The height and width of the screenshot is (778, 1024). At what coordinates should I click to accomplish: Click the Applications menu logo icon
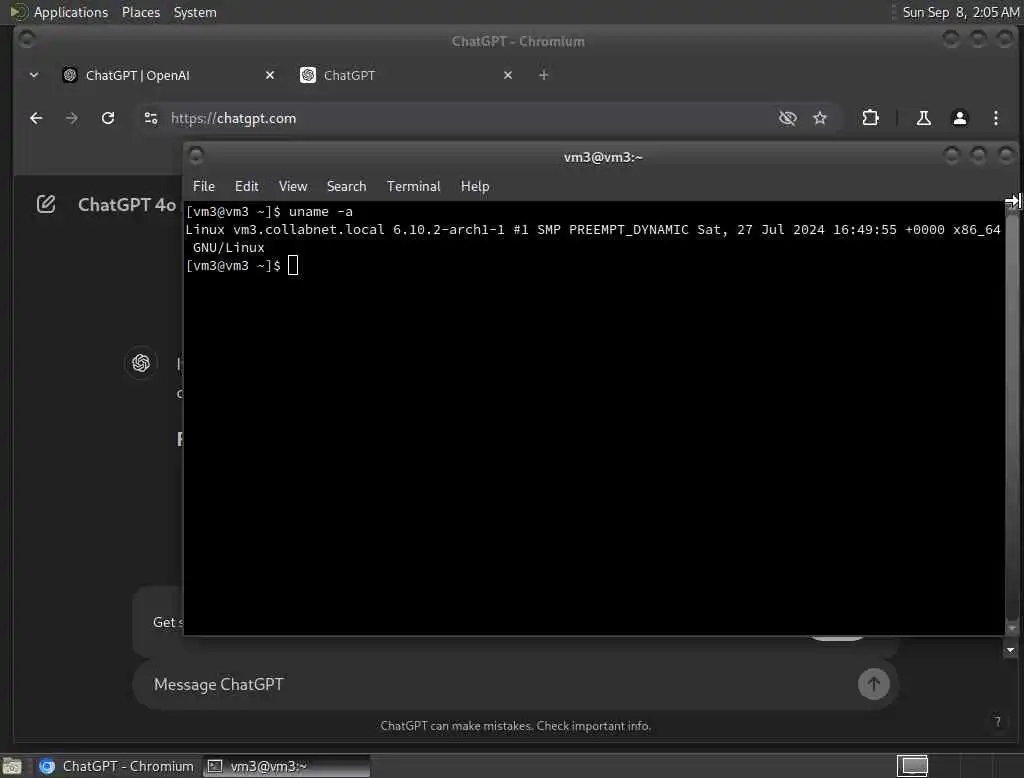[19, 12]
